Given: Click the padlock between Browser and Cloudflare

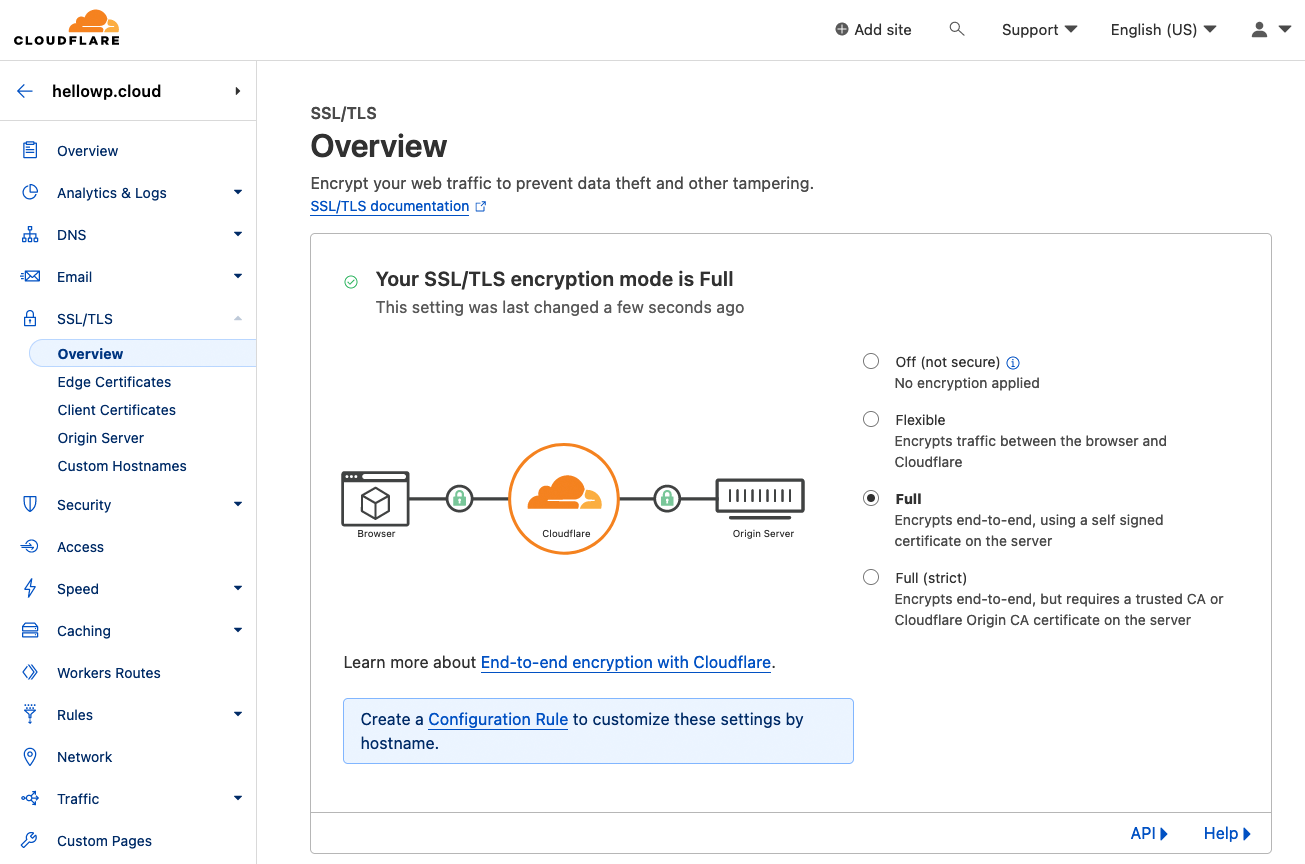Looking at the screenshot, I should [x=459, y=497].
